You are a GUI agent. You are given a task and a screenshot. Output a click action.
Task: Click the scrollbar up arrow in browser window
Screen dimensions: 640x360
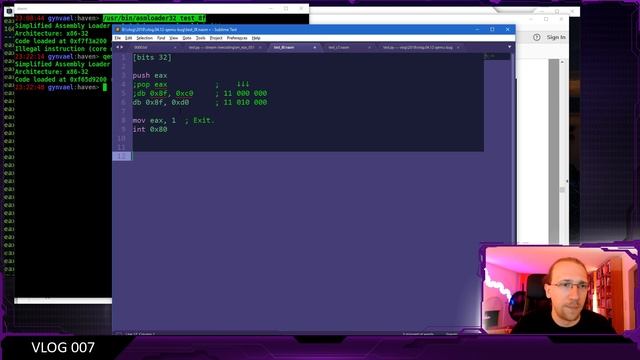click(562, 62)
